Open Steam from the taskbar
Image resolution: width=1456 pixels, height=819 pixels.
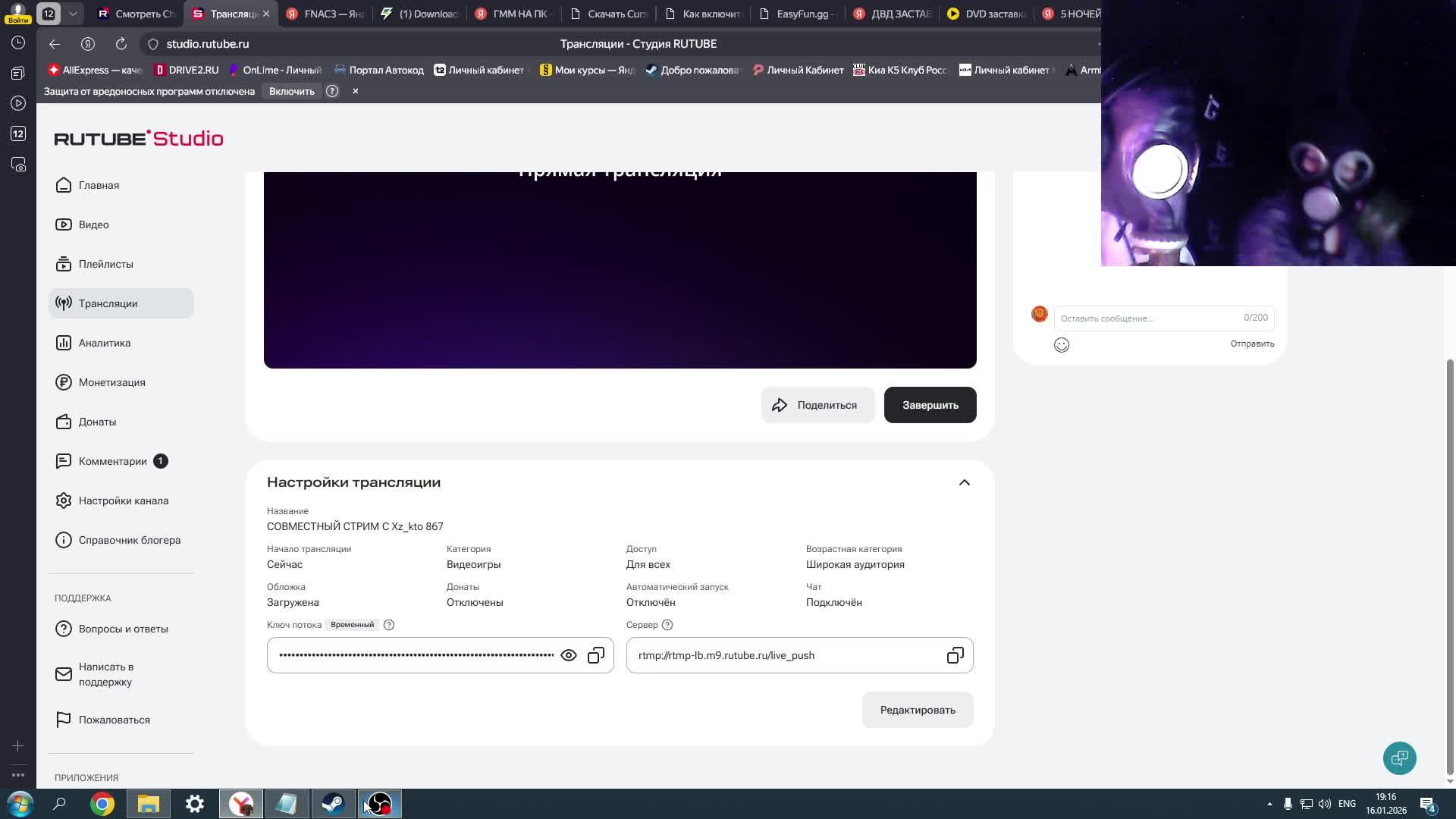click(334, 804)
